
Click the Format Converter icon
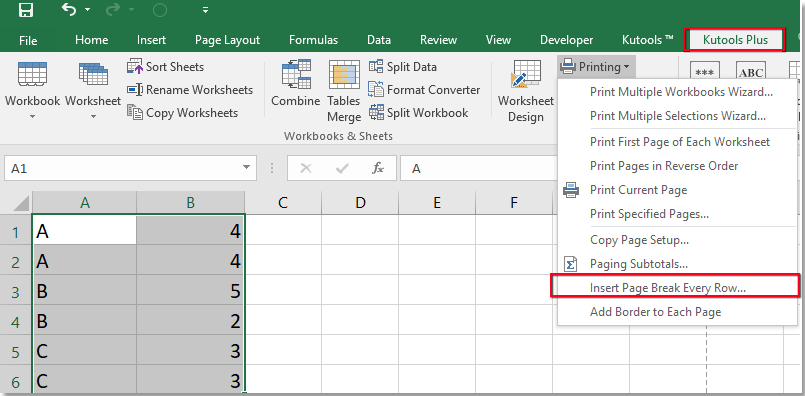[376, 89]
